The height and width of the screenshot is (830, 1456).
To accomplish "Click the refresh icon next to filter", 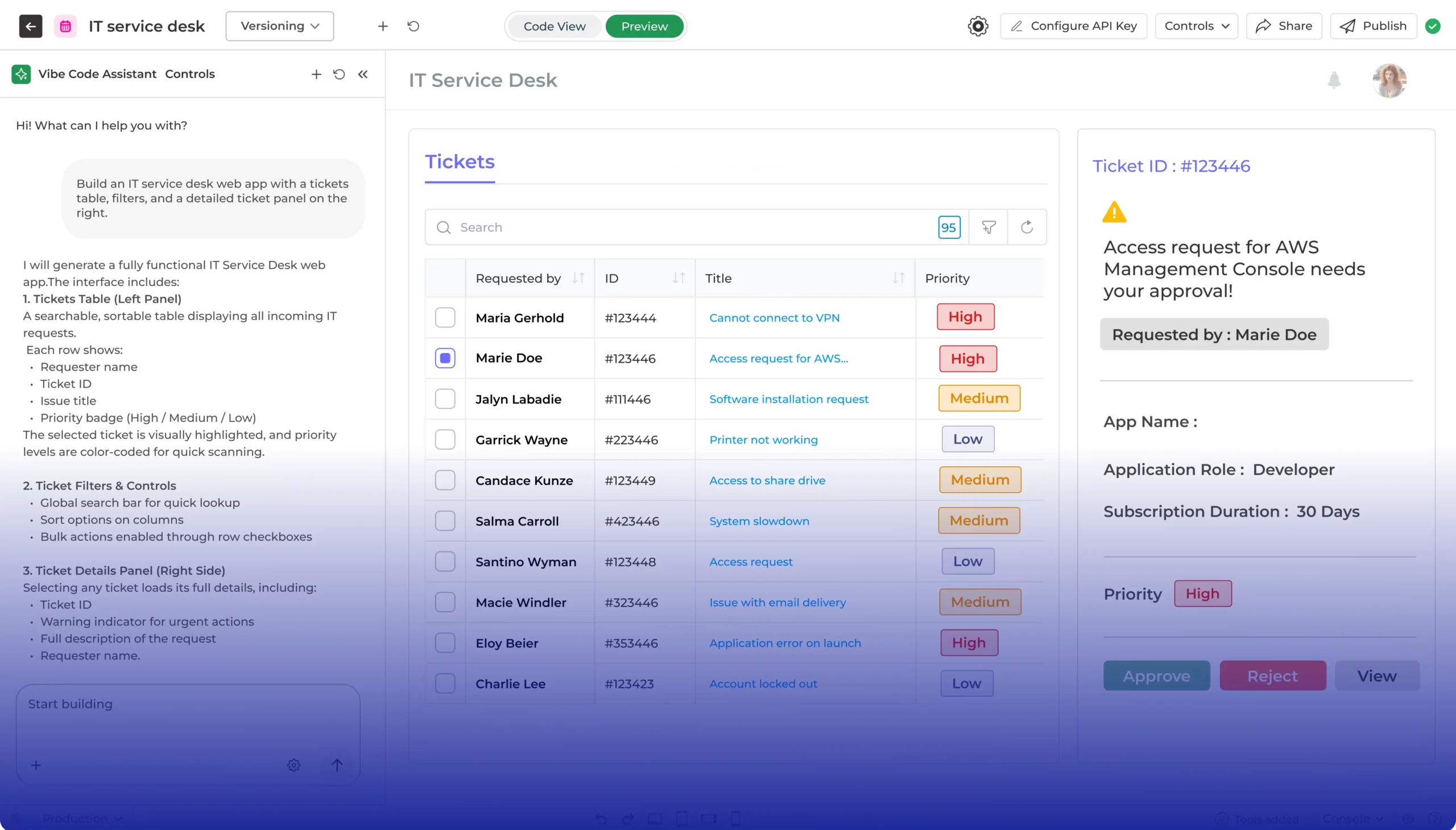I will click(x=1027, y=227).
